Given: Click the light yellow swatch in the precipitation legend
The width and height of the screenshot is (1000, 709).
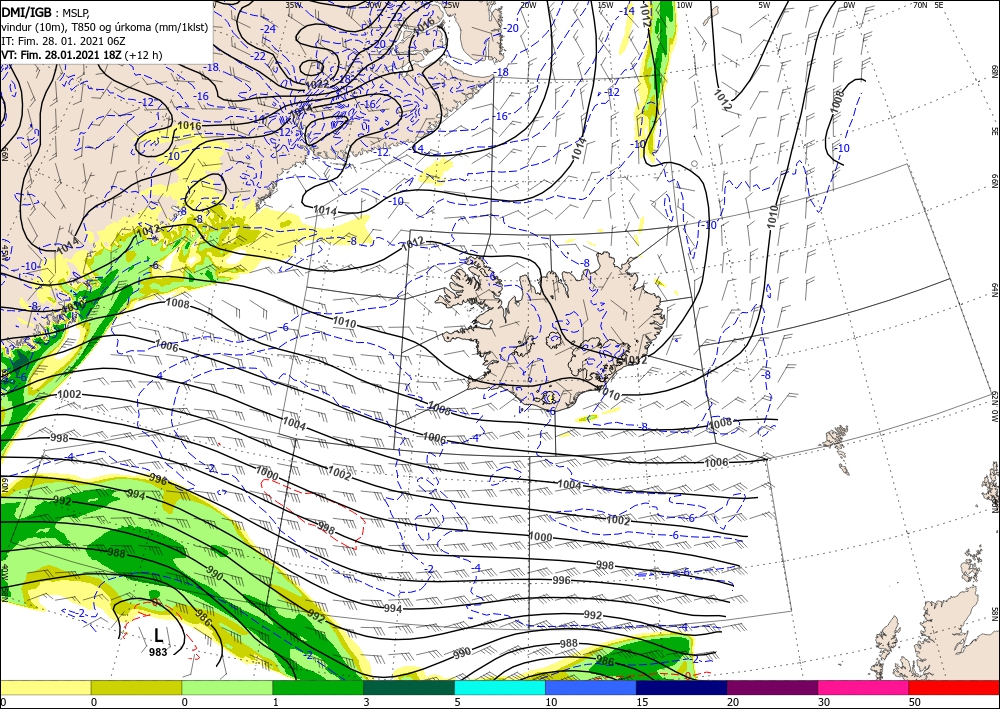Looking at the screenshot, I should pos(45,687).
